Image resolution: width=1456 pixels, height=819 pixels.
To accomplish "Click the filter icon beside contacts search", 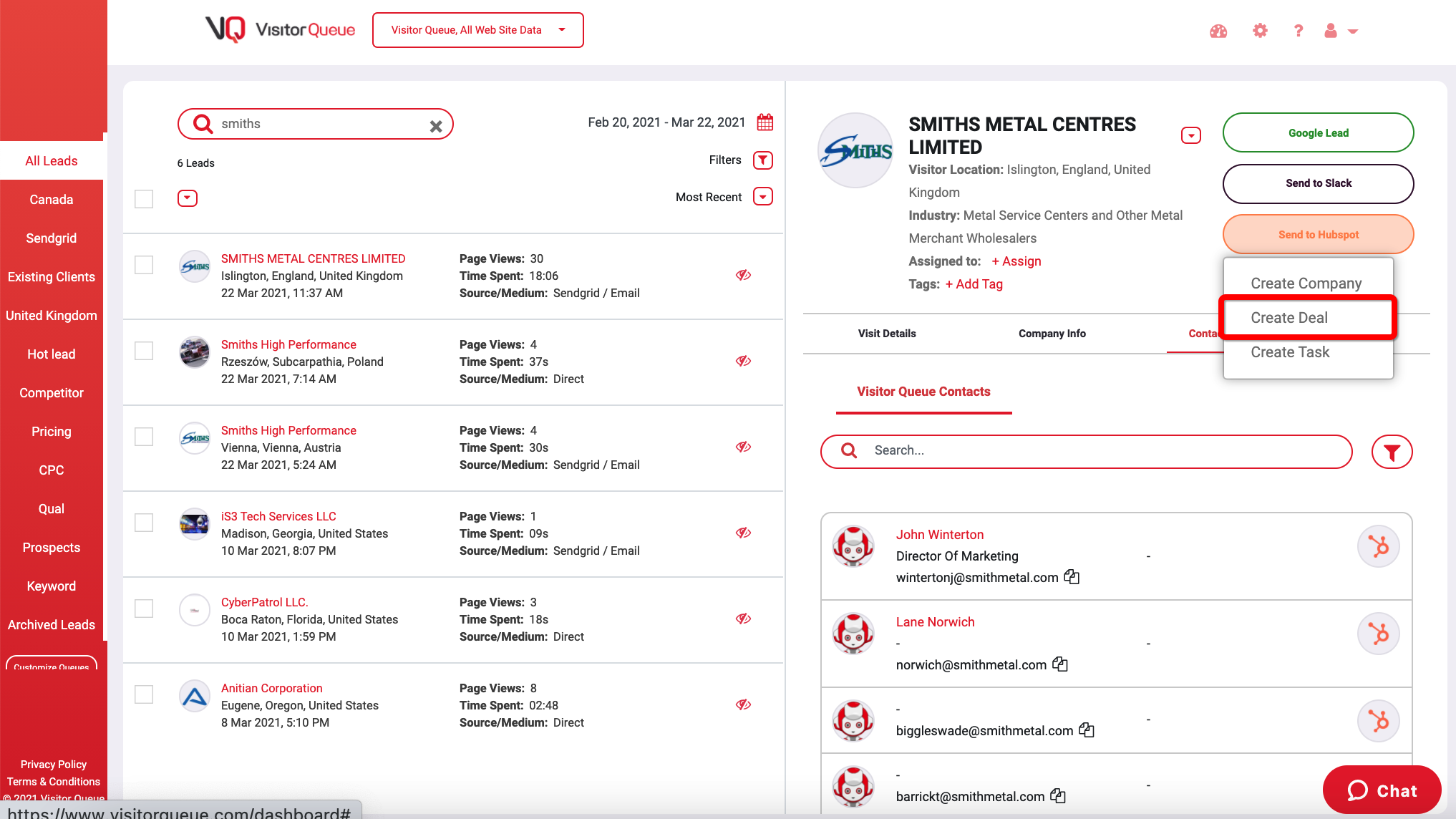I will point(1392,452).
